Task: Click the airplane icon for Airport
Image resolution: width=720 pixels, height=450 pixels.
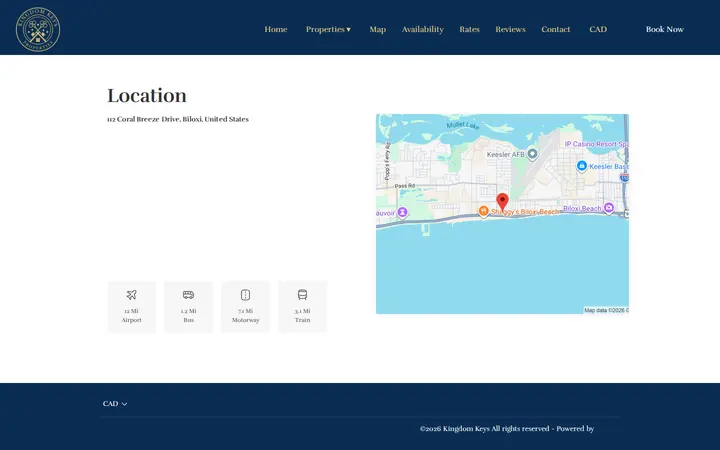Action: [131, 295]
